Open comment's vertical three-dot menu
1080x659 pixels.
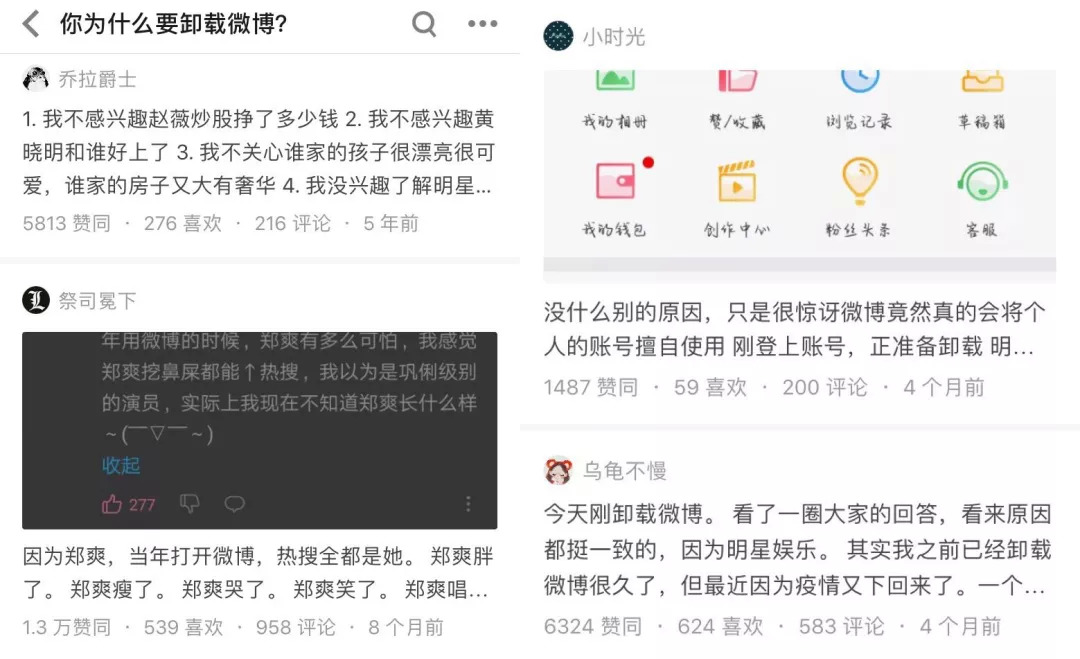click(468, 504)
